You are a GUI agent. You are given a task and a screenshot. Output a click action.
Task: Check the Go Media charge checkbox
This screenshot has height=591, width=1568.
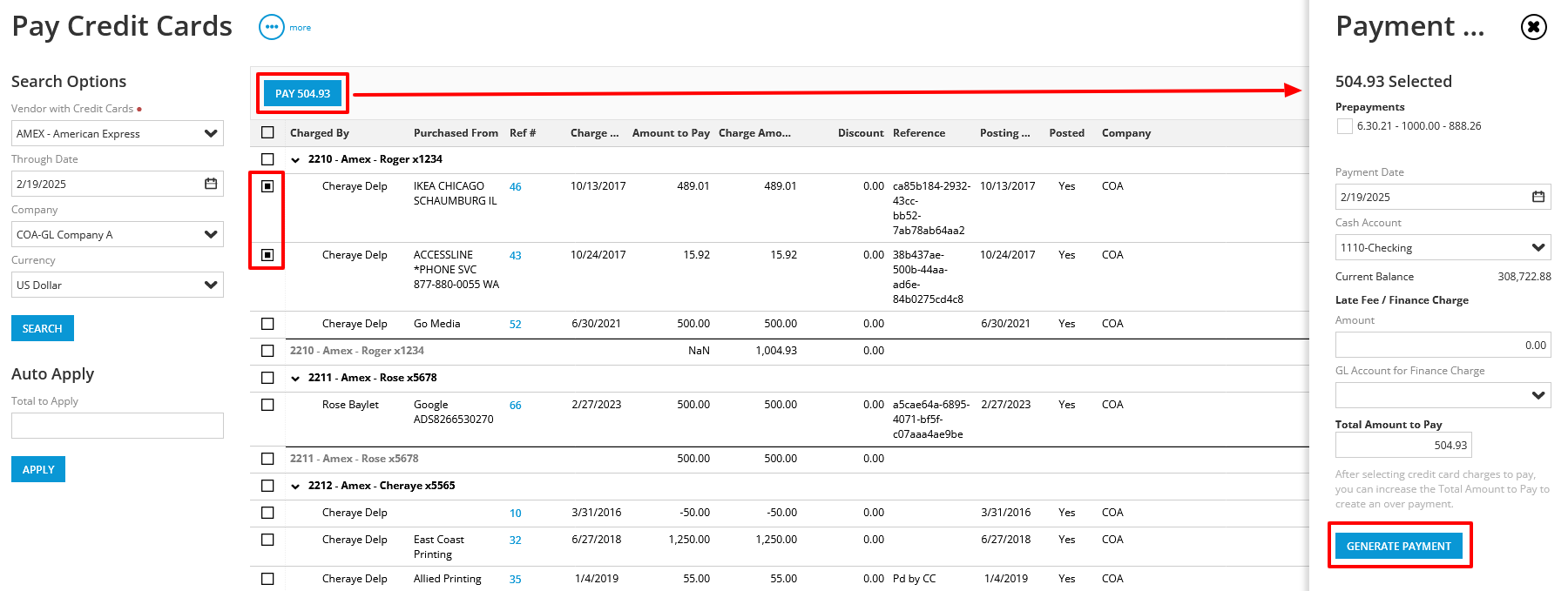click(x=267, y=324)
